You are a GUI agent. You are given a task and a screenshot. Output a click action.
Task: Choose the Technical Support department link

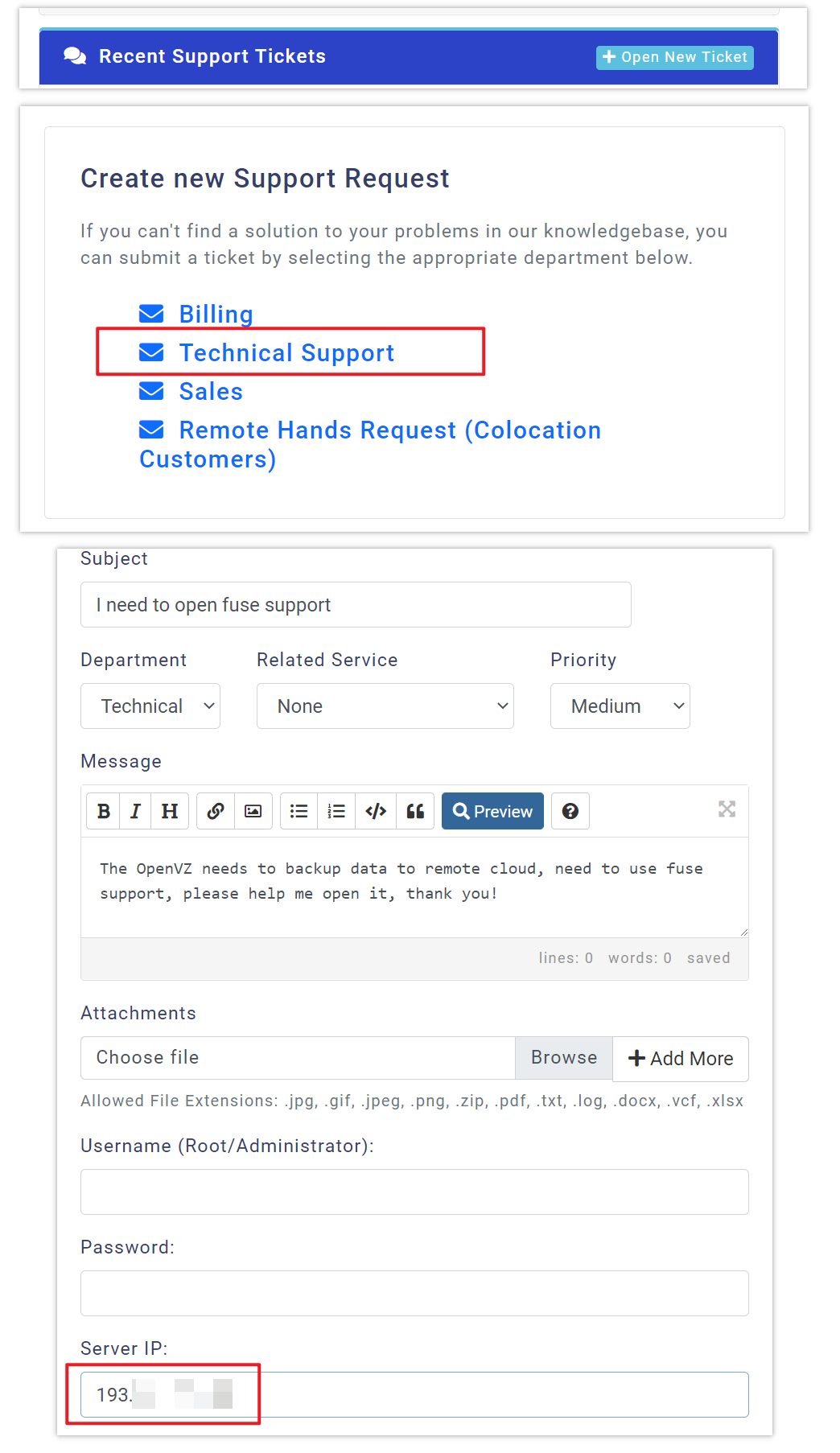click(286, 353)
